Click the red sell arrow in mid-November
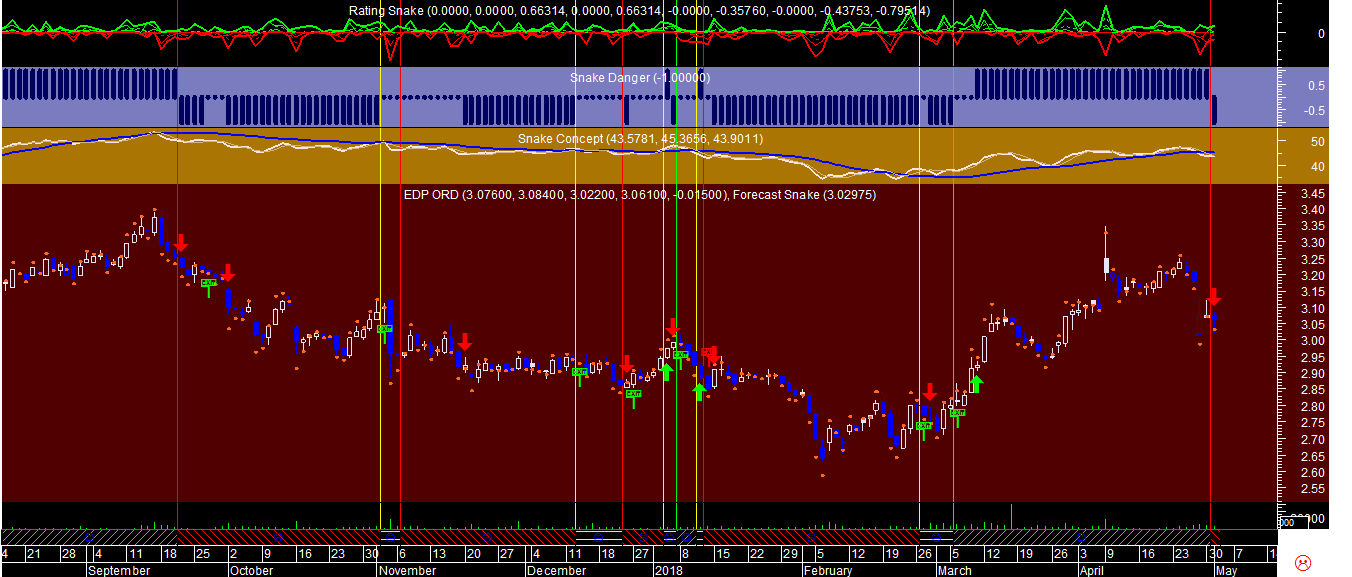 click(x=464, y=342)
